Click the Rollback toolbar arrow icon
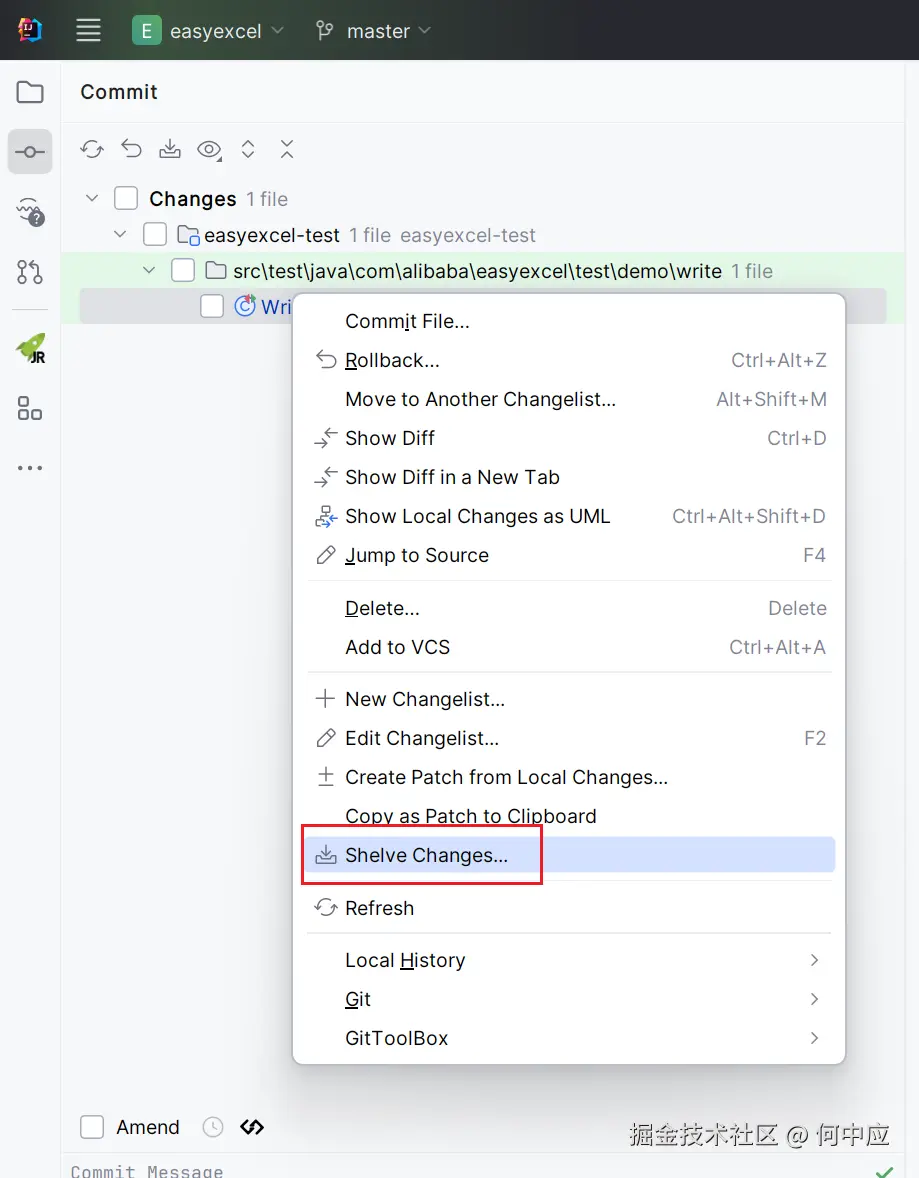Viewport: 919px width, 1178px height. point(132,149)
